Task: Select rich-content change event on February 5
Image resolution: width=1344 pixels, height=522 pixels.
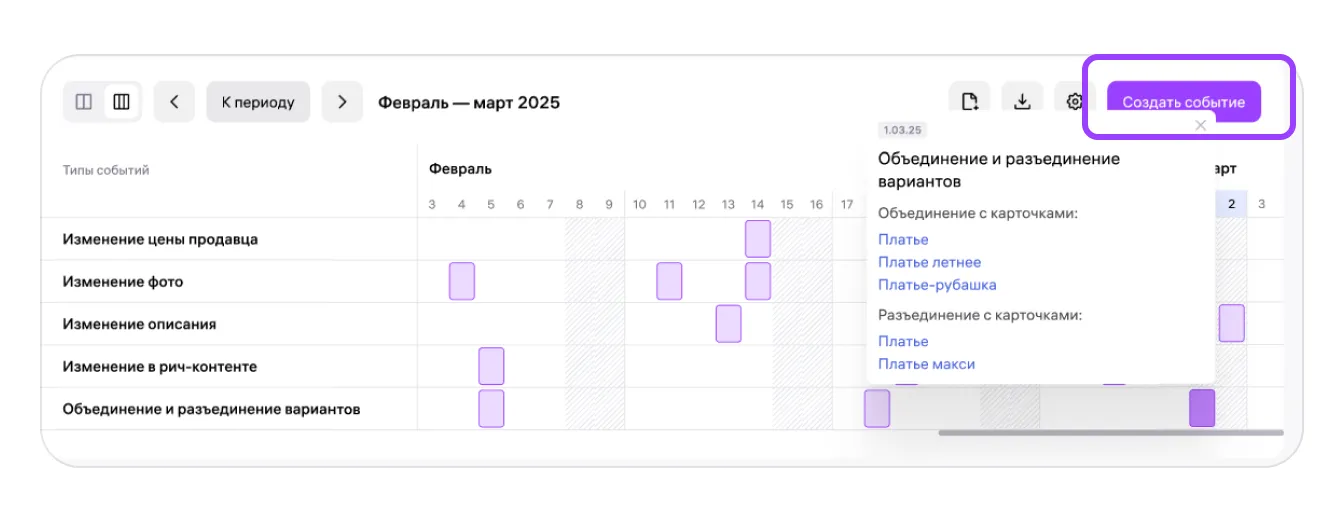Action: 491,366
